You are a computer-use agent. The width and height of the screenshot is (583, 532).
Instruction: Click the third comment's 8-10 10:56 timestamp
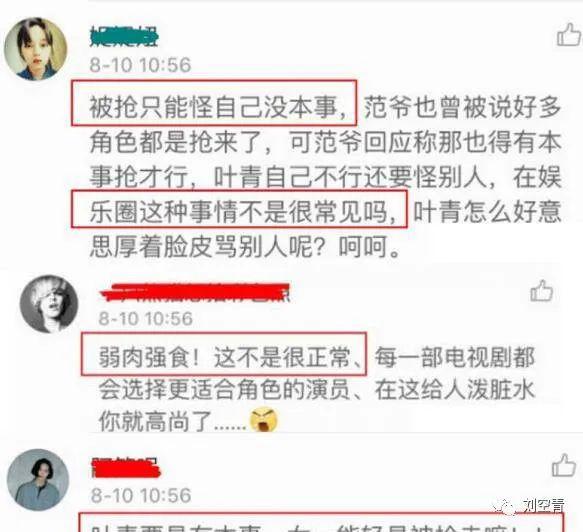pos(141,495)
